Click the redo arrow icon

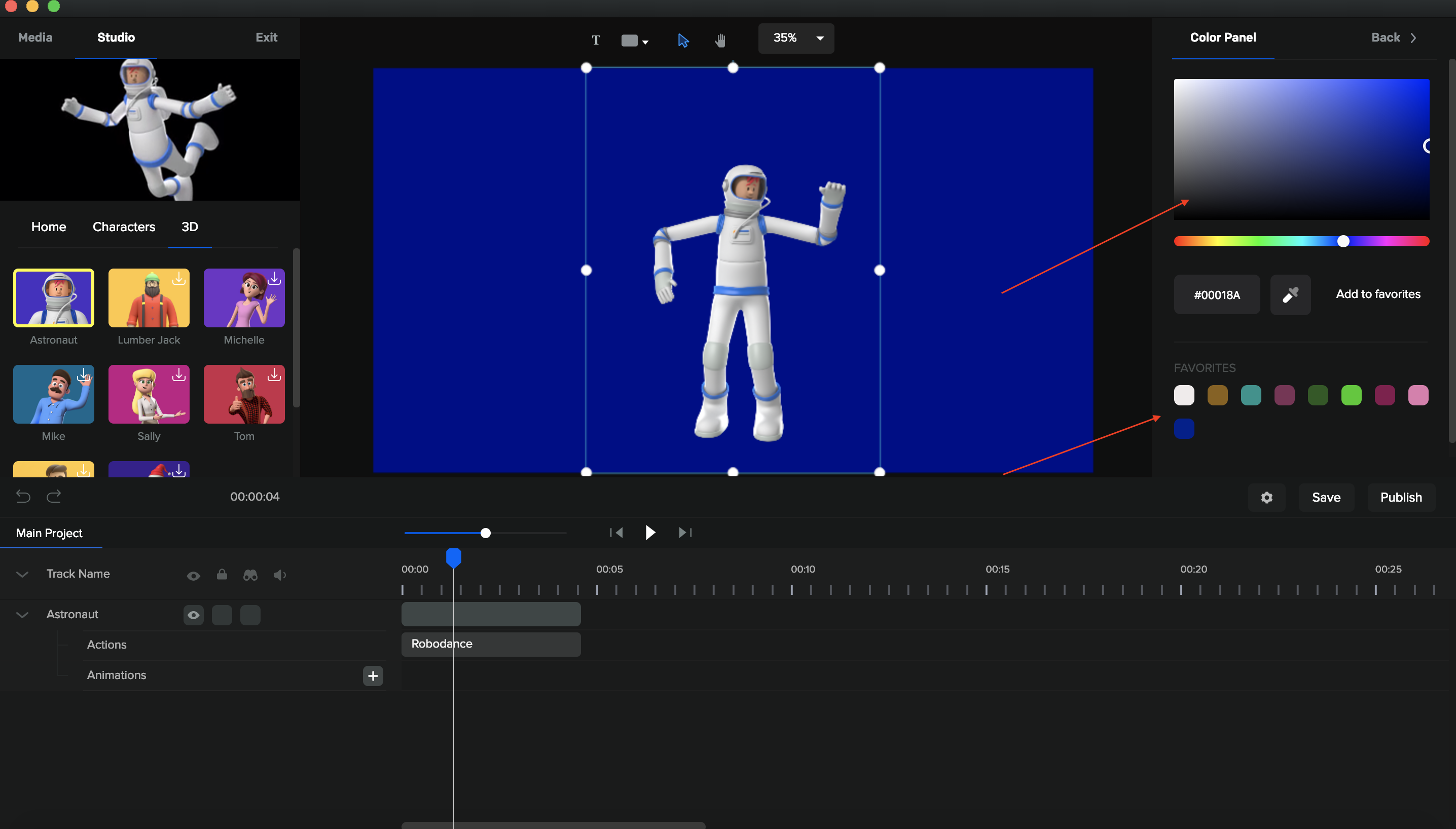(54, 497)
